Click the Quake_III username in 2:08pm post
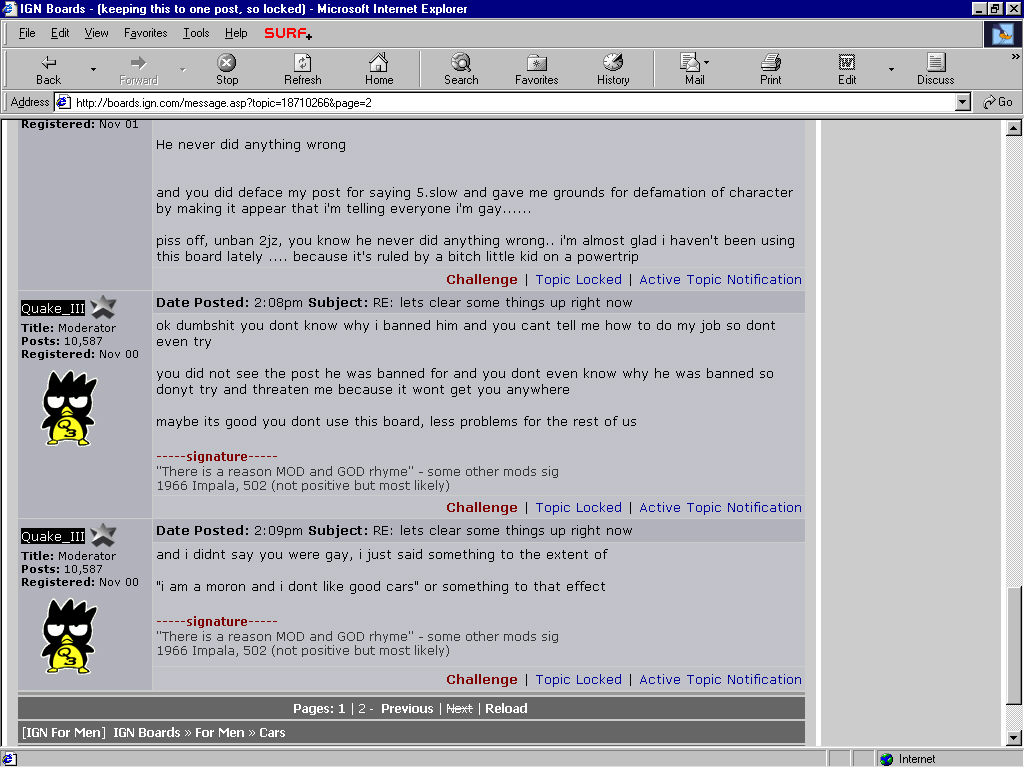The height and width of the screenshot is (768, 1024). point(53,308)
